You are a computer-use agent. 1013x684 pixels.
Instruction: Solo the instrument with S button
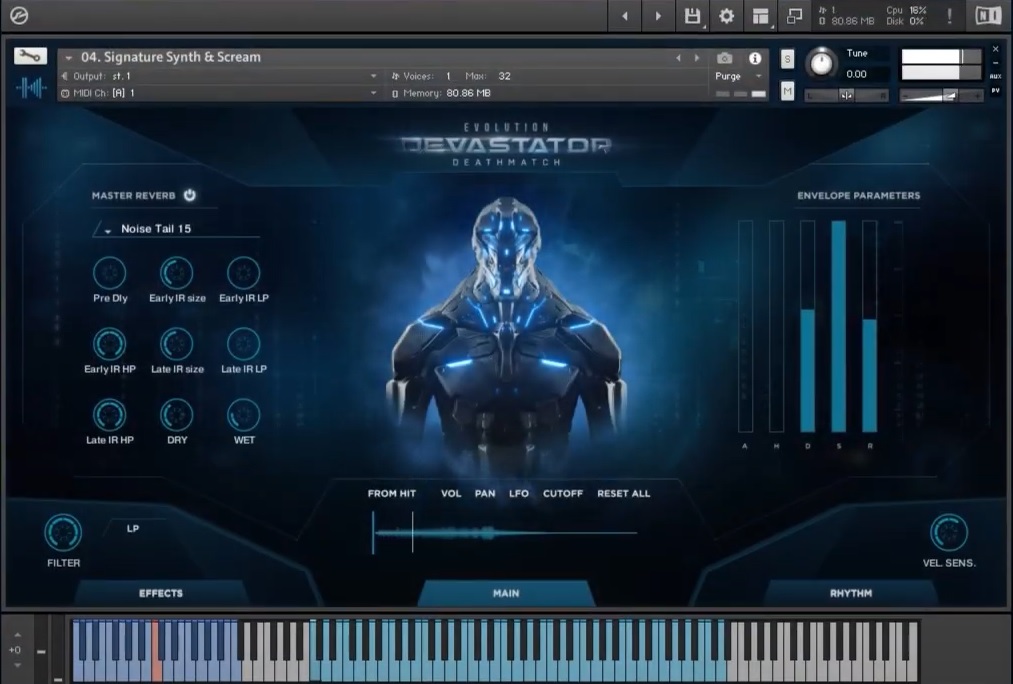coord(787,59)
